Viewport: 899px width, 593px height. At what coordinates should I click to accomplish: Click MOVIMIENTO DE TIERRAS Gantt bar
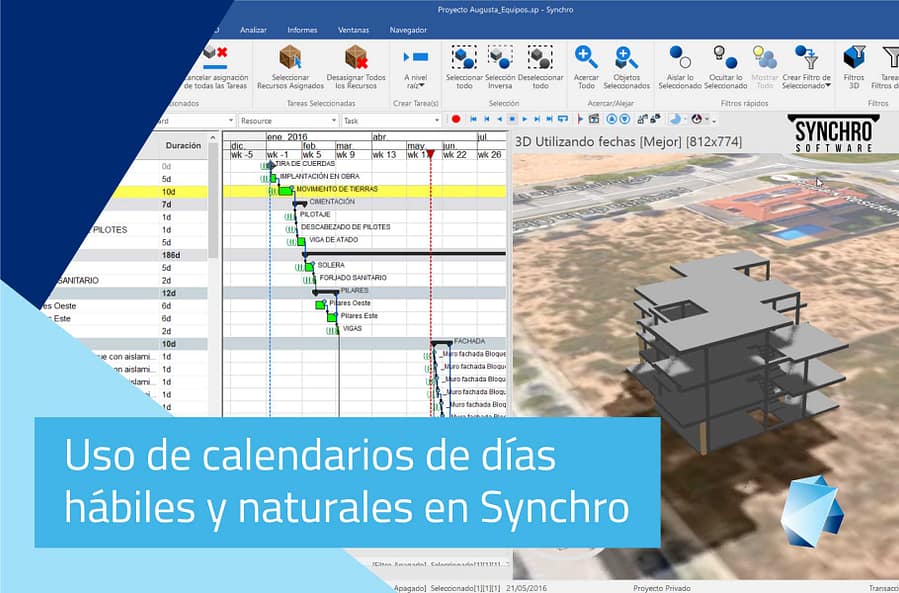point(286,190)
